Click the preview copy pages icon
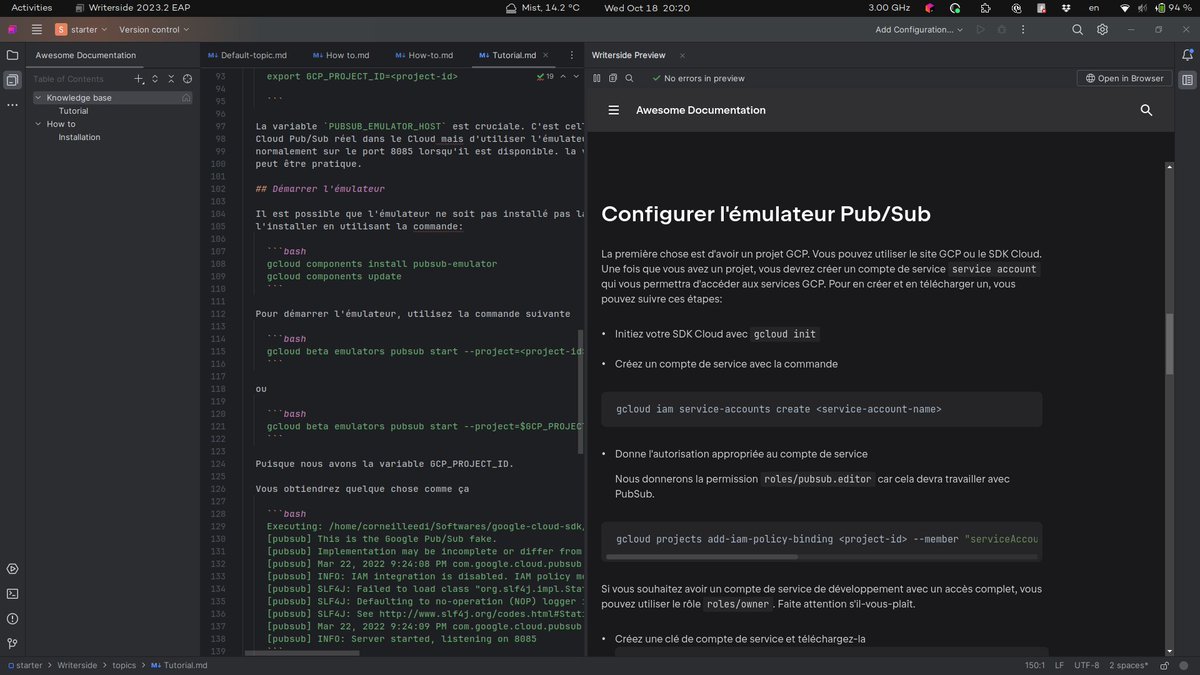 pyautogui.click(x=613, y=78)
